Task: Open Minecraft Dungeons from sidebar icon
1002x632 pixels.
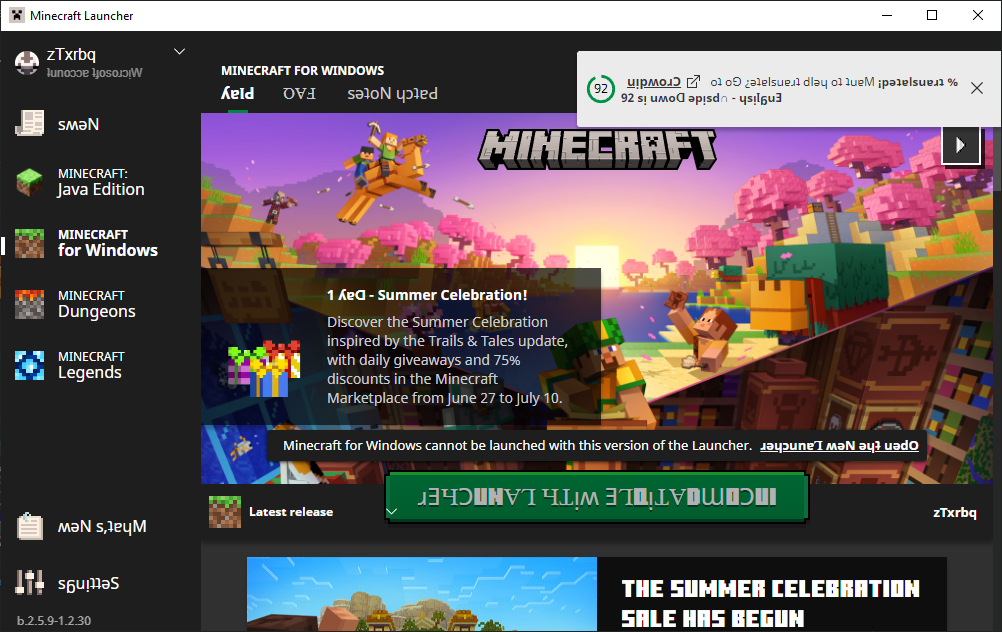Action: tap(29, 304)
